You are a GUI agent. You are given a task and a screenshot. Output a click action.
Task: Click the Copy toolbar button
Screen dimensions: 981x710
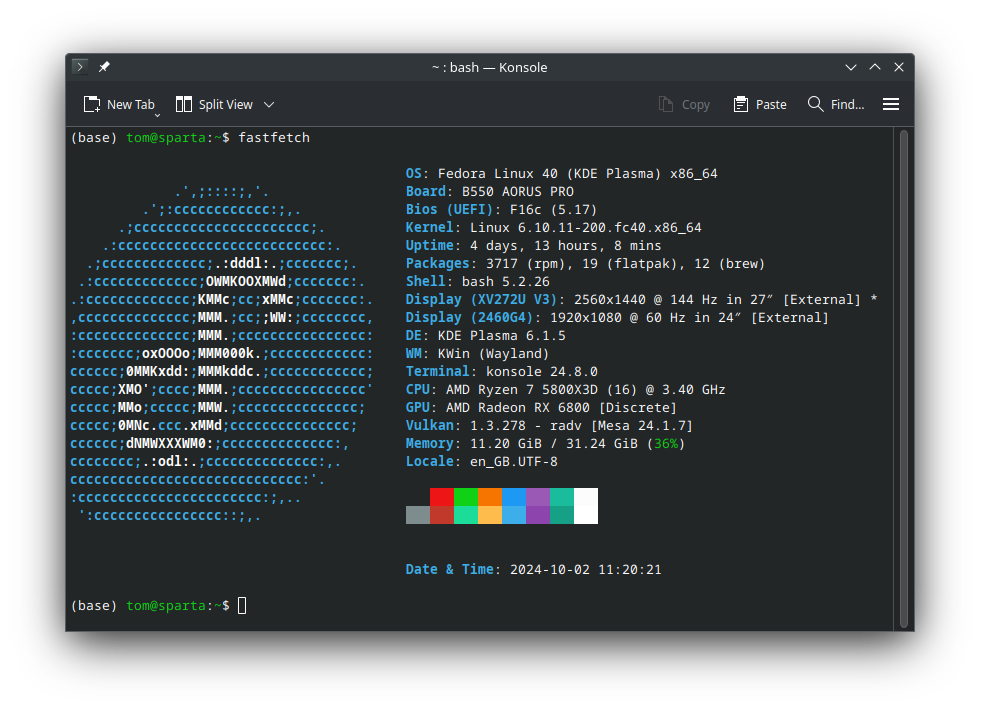pos(684,104)
